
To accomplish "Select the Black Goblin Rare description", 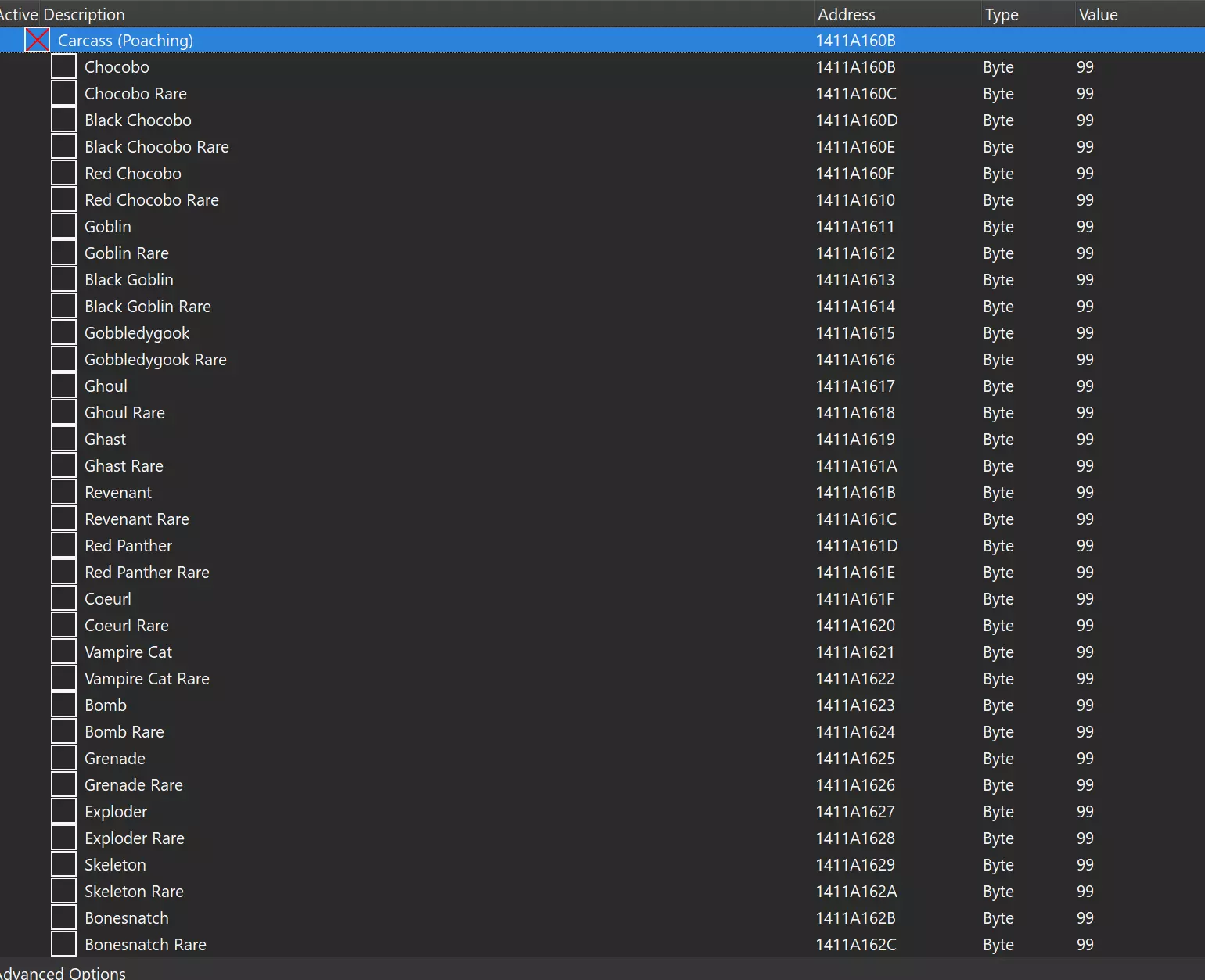I will (148, 306).
